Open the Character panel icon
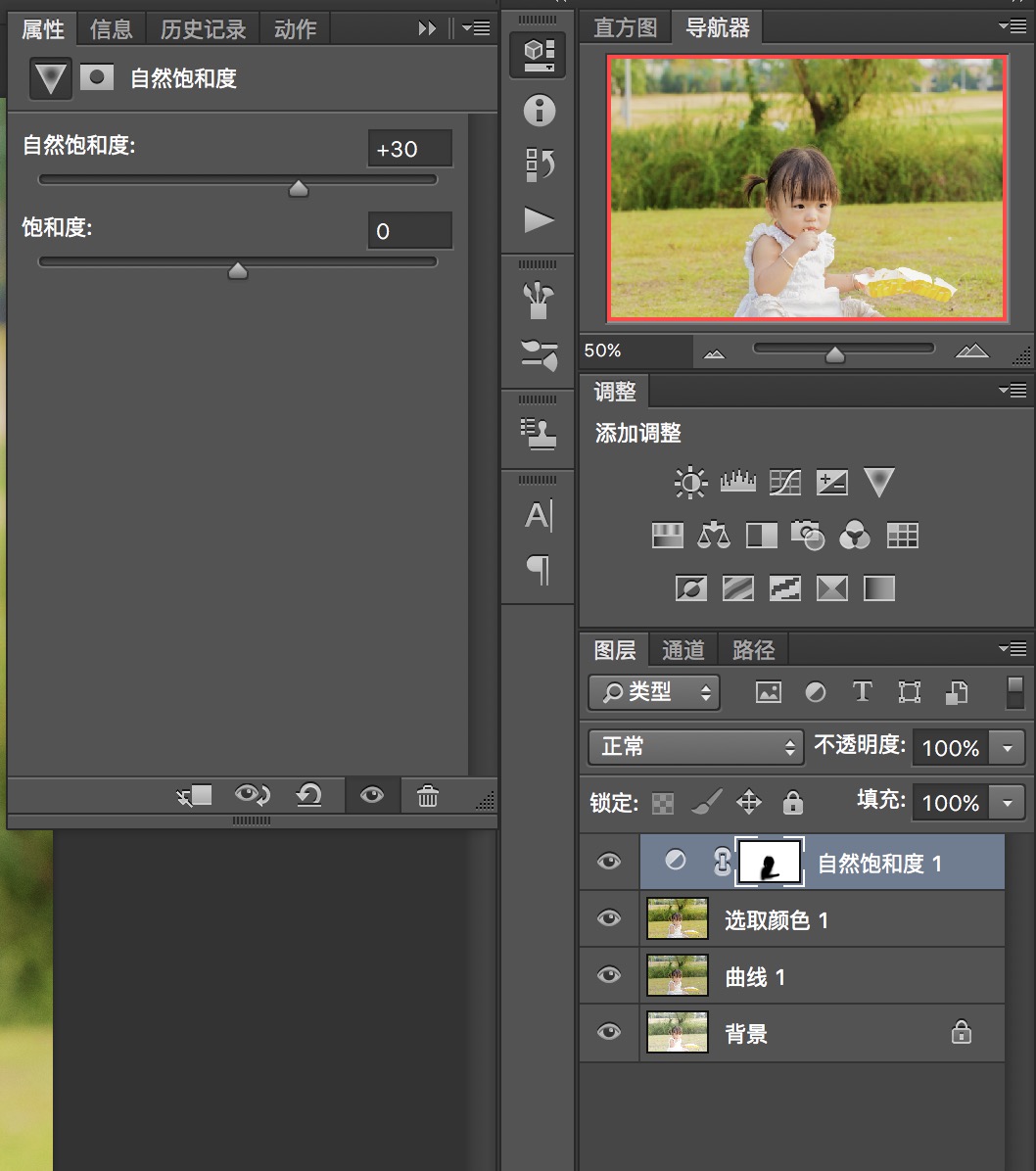The width and height of the screenshot is (1036, 1171). (538, 515)
